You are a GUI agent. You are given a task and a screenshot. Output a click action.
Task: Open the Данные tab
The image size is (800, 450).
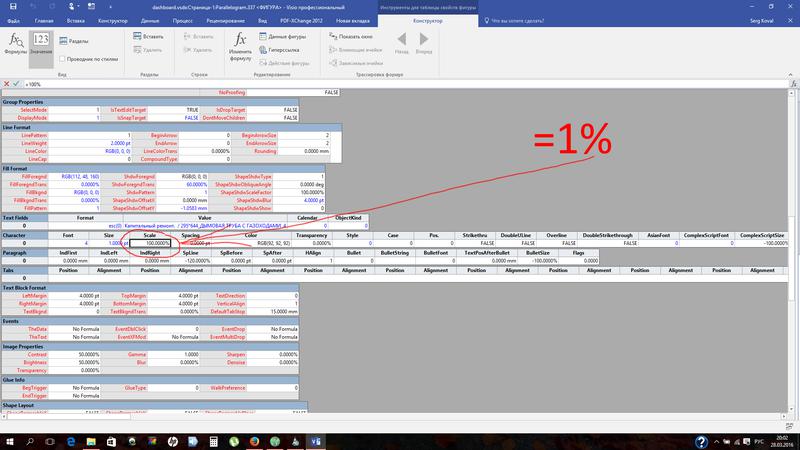150,20
